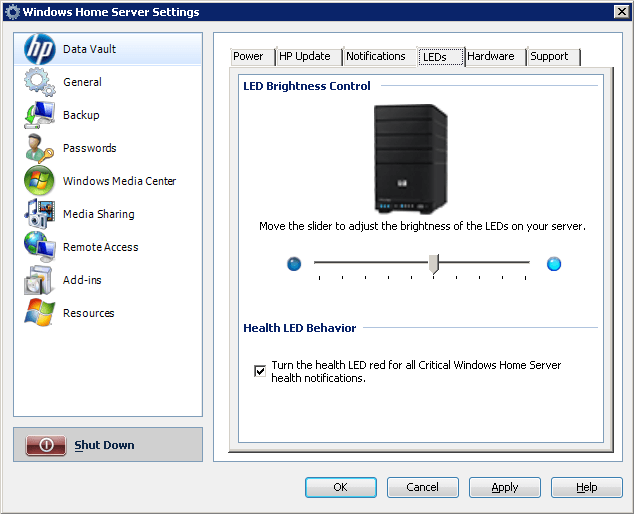Confirm settings with the OK button
This screenshot has height=514, width=634.
click(x=340, y=487)
